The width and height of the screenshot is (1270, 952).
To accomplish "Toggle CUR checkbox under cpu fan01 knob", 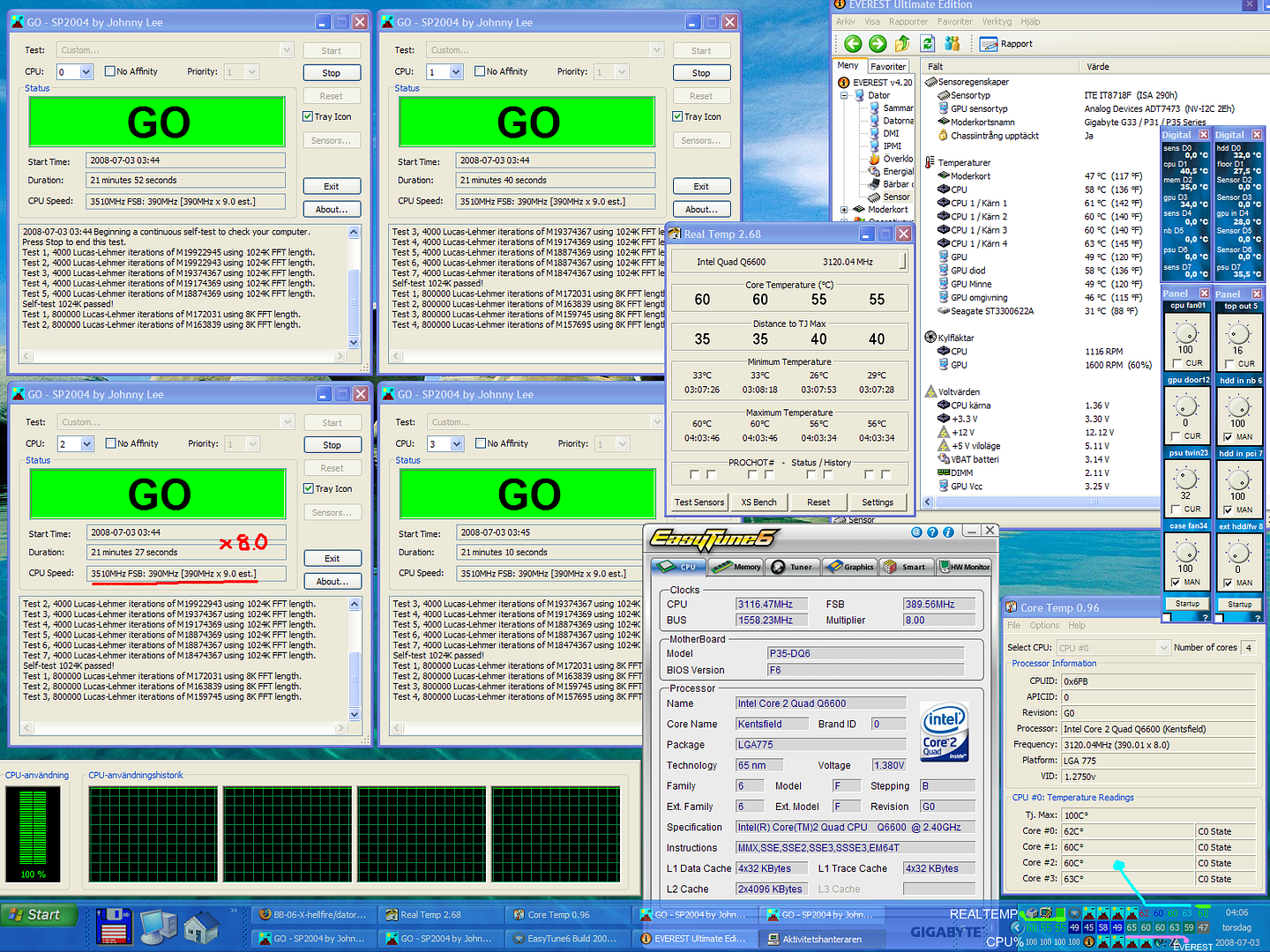I will (1177, 363).
